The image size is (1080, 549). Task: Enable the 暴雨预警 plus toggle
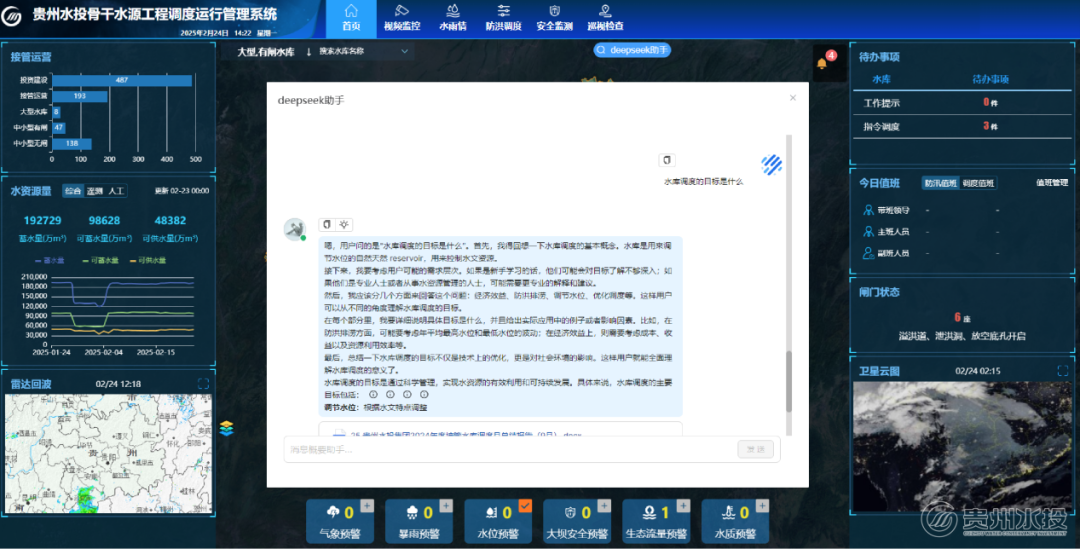tap(446, 506)
